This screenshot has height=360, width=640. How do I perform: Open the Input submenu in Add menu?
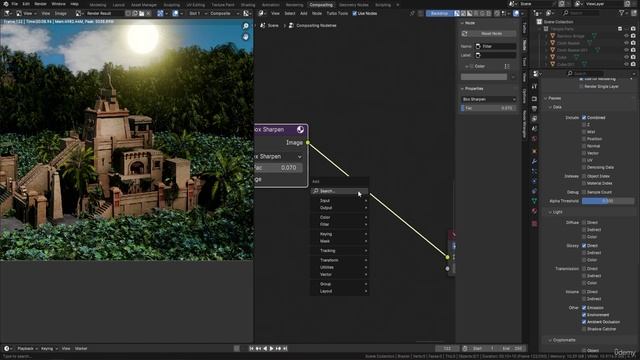(340, 200)
